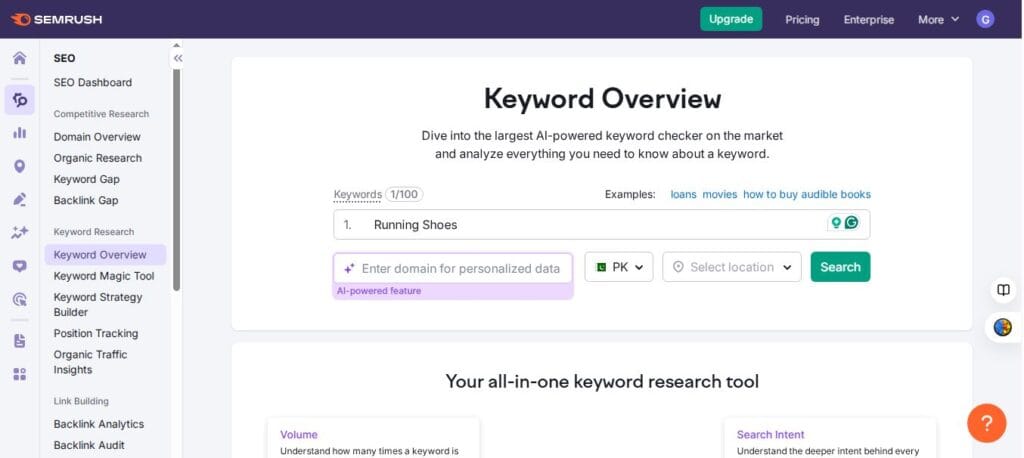Open Backlink Analytics in sidebar
This screenshot has height=458, width=1024.
coord(99,424)
